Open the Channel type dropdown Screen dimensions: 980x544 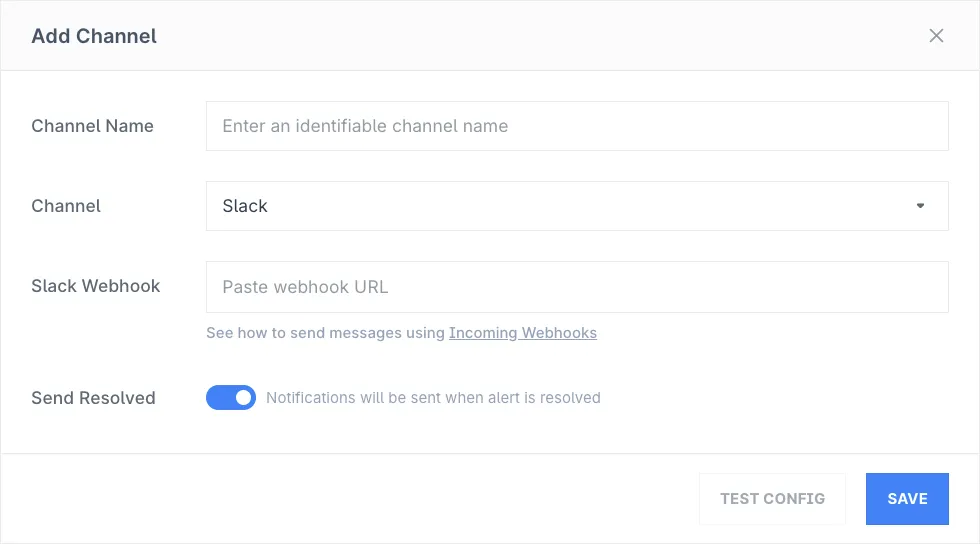tap(576, 206)
